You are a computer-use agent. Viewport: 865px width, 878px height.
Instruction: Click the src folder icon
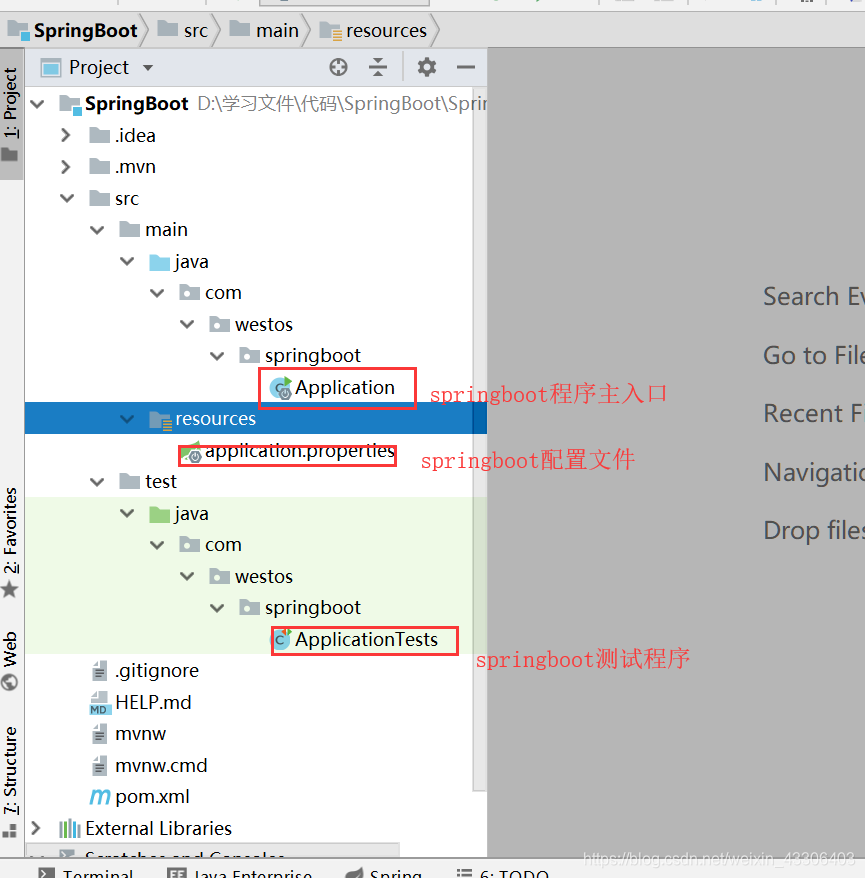[x=100, y=198]
